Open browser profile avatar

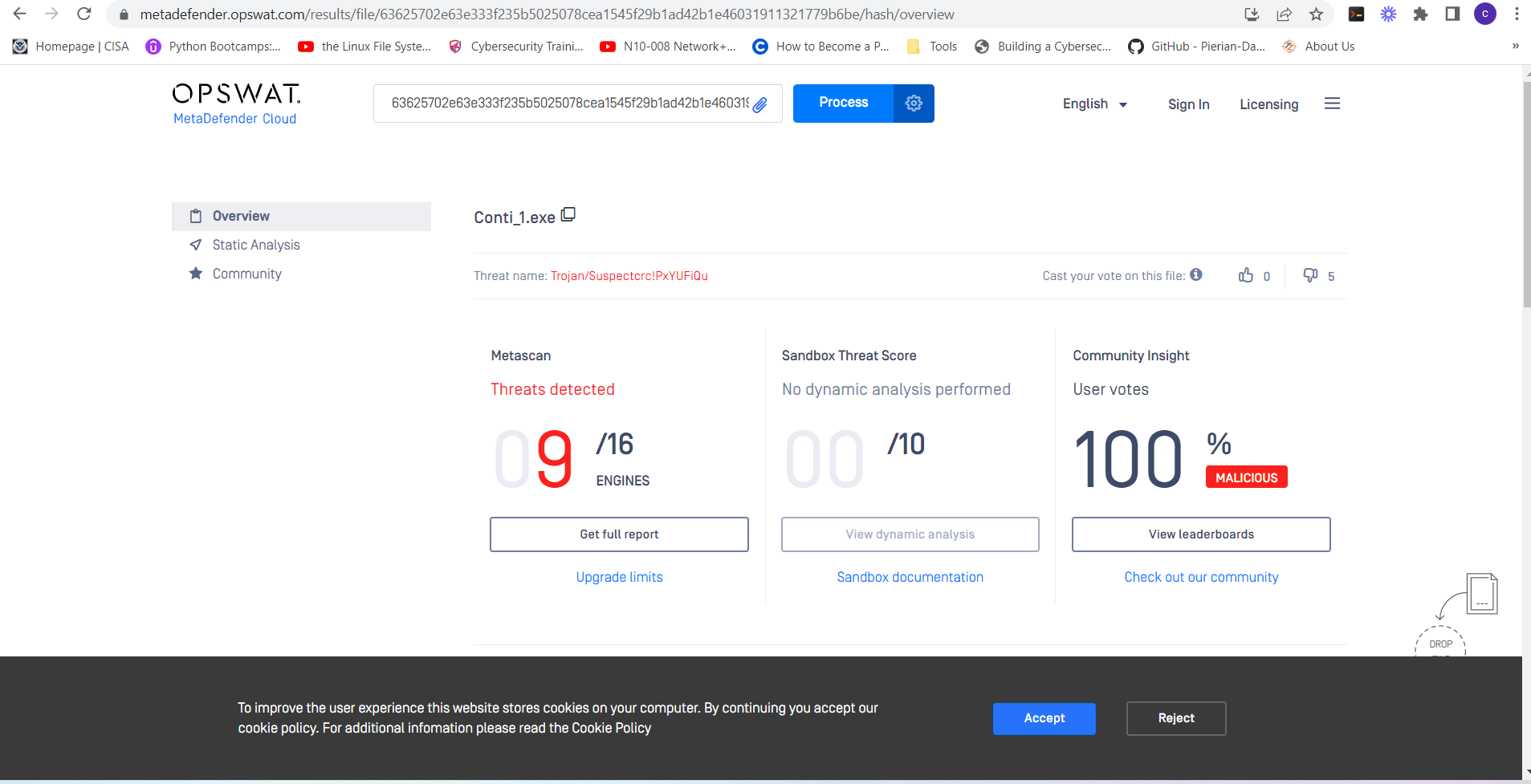coord(1484,14)
